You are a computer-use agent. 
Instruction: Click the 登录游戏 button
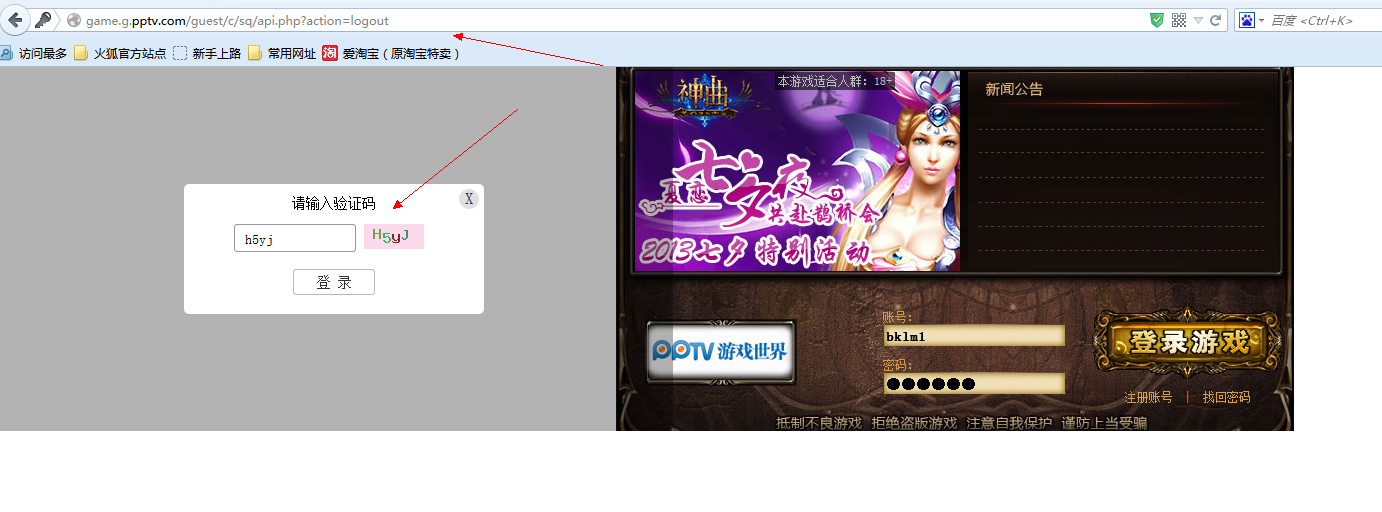coord(1187,342)
